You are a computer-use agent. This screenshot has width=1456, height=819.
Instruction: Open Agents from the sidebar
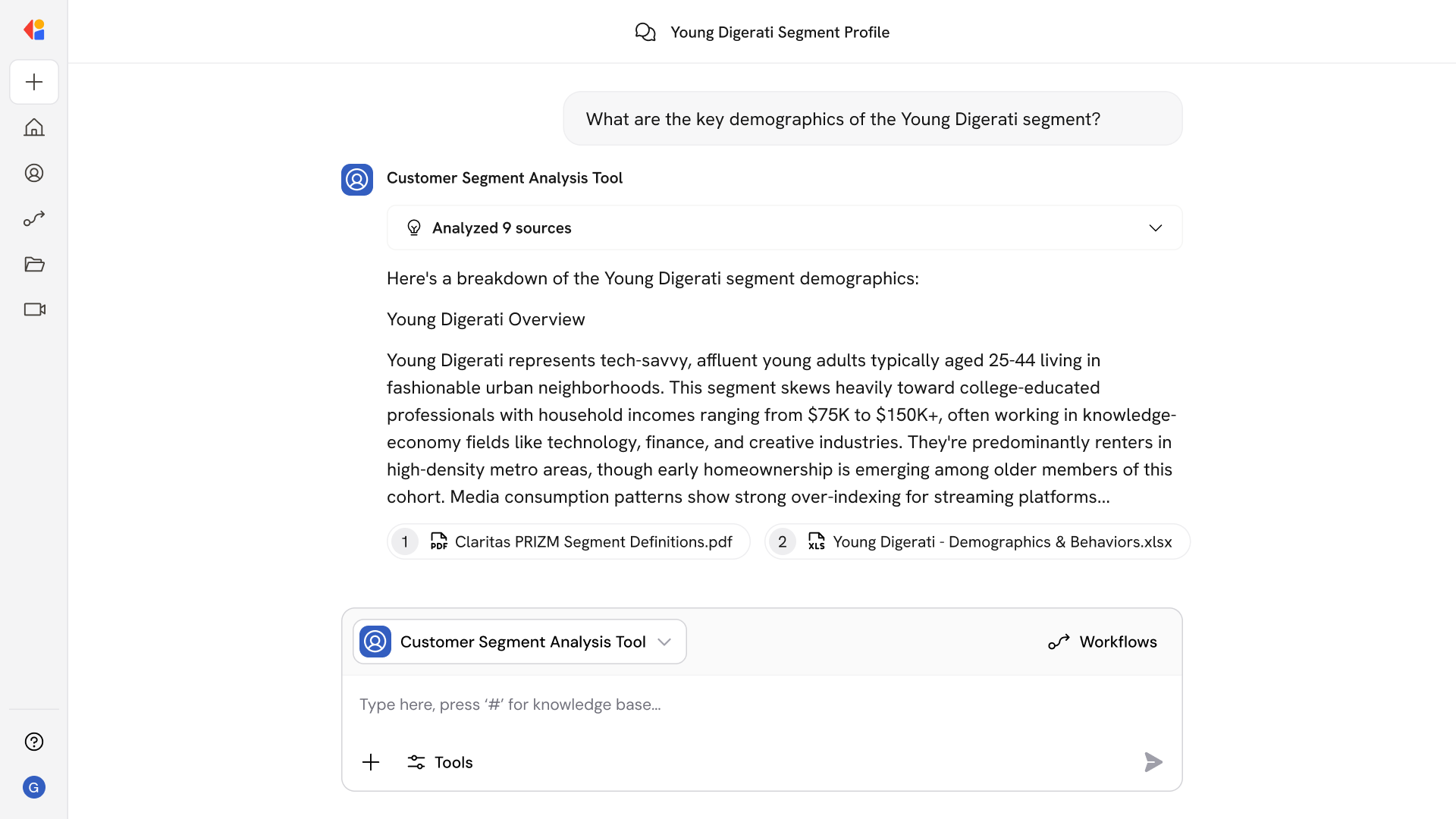(x=34, y=173)
